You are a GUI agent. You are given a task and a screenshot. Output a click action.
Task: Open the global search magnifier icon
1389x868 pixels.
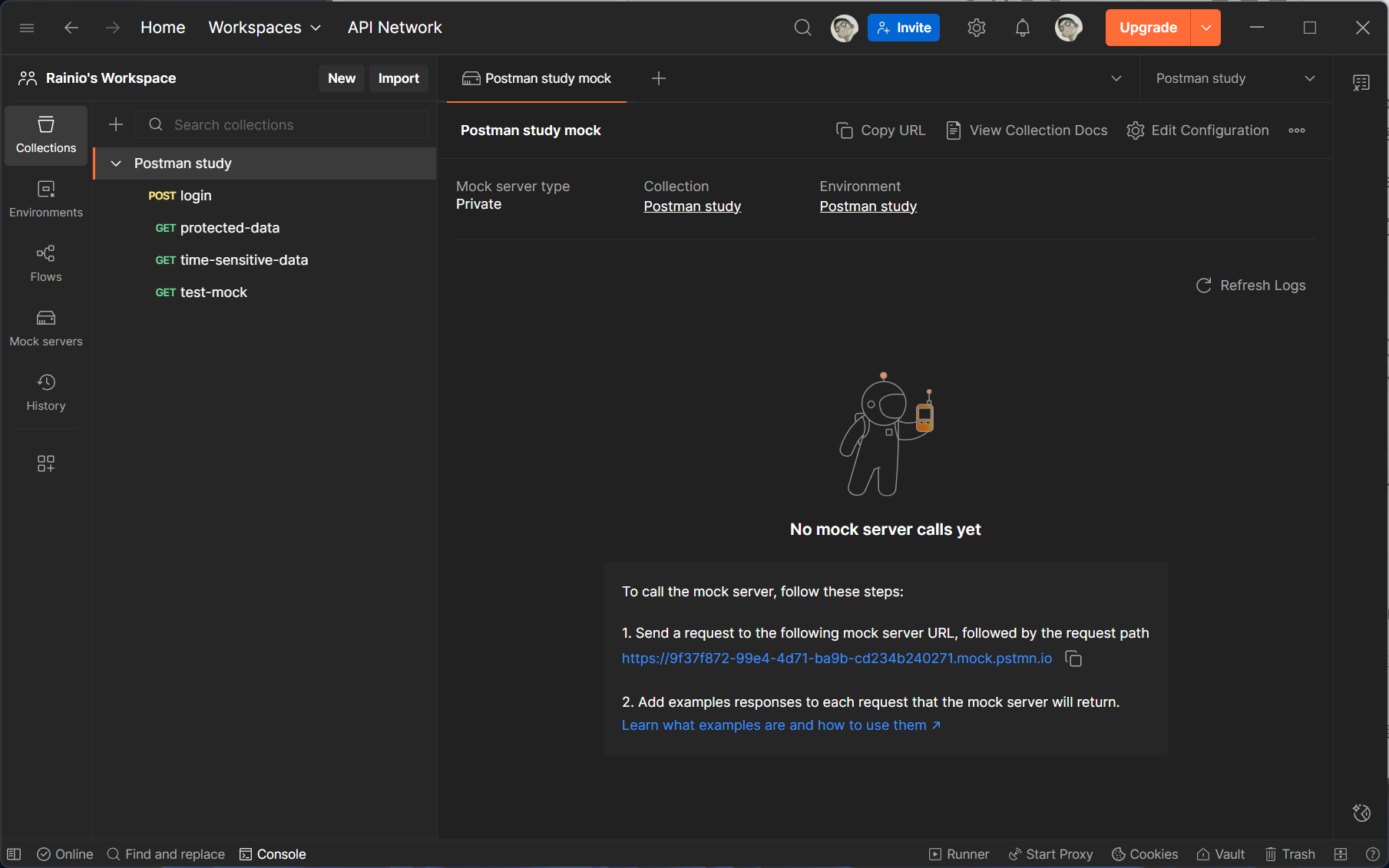pyautogui.click(x=802, y=28)
